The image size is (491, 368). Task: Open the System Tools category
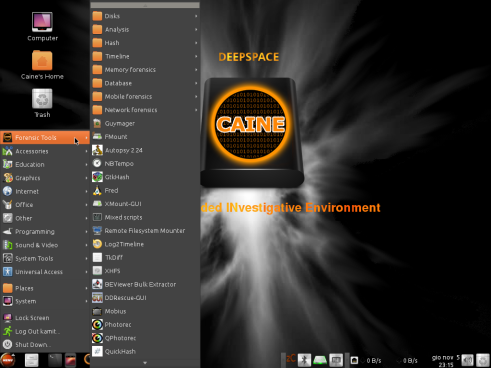click(45, 258)
